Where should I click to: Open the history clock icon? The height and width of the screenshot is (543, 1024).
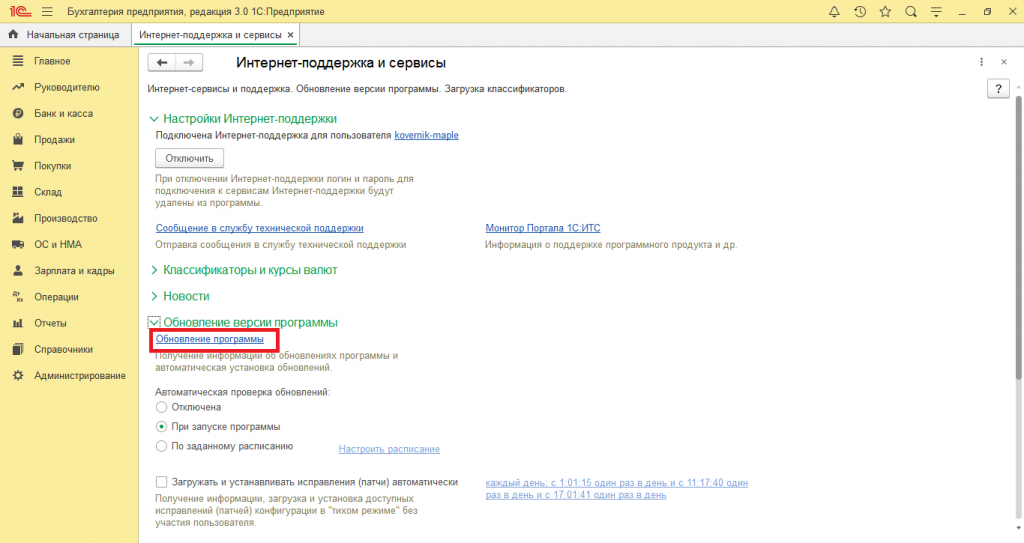[x=860, y=12]
